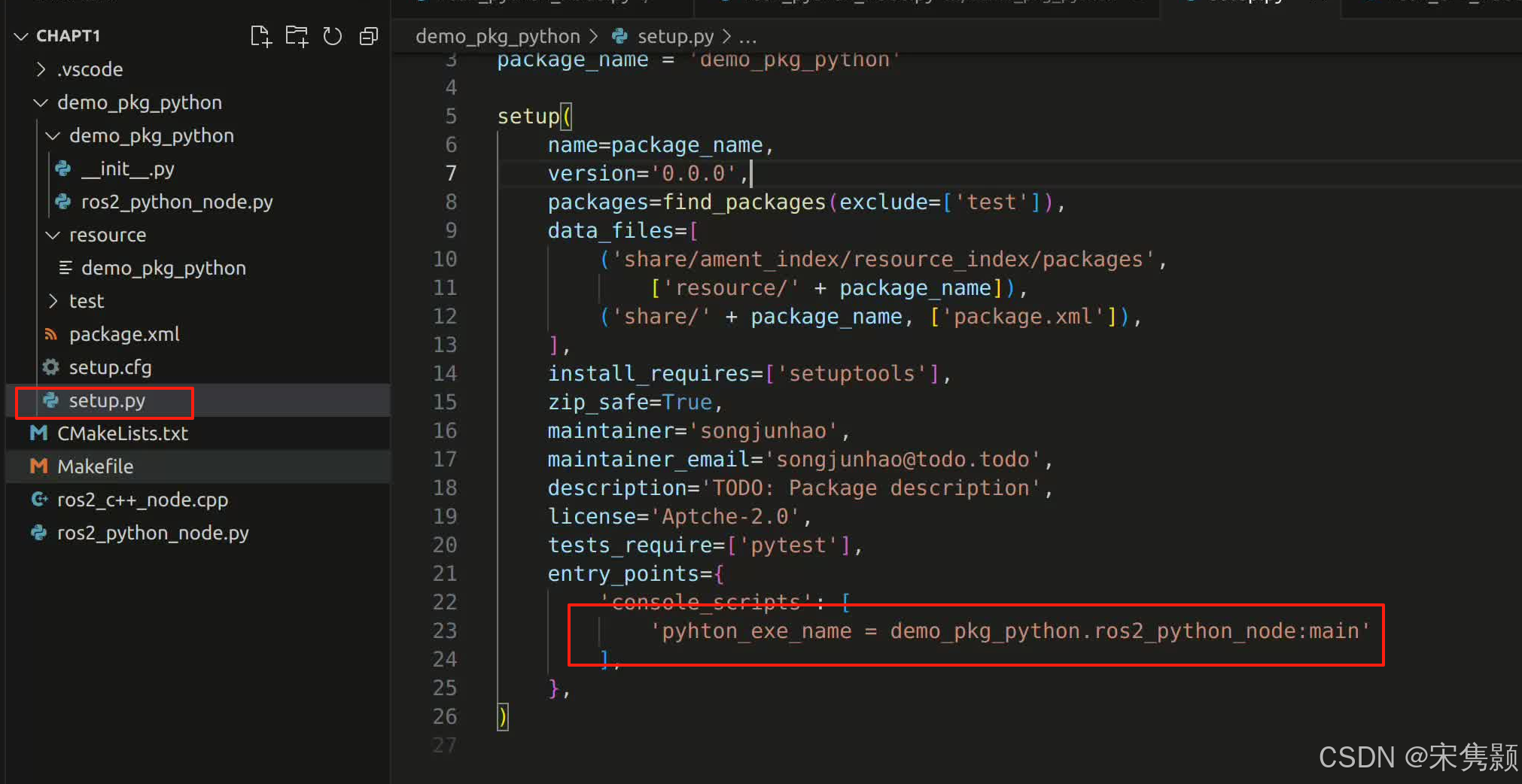The height and width of the screenshot is (784, 1522).
Task: Click on name=package_name text
Action: coord(655,144)
